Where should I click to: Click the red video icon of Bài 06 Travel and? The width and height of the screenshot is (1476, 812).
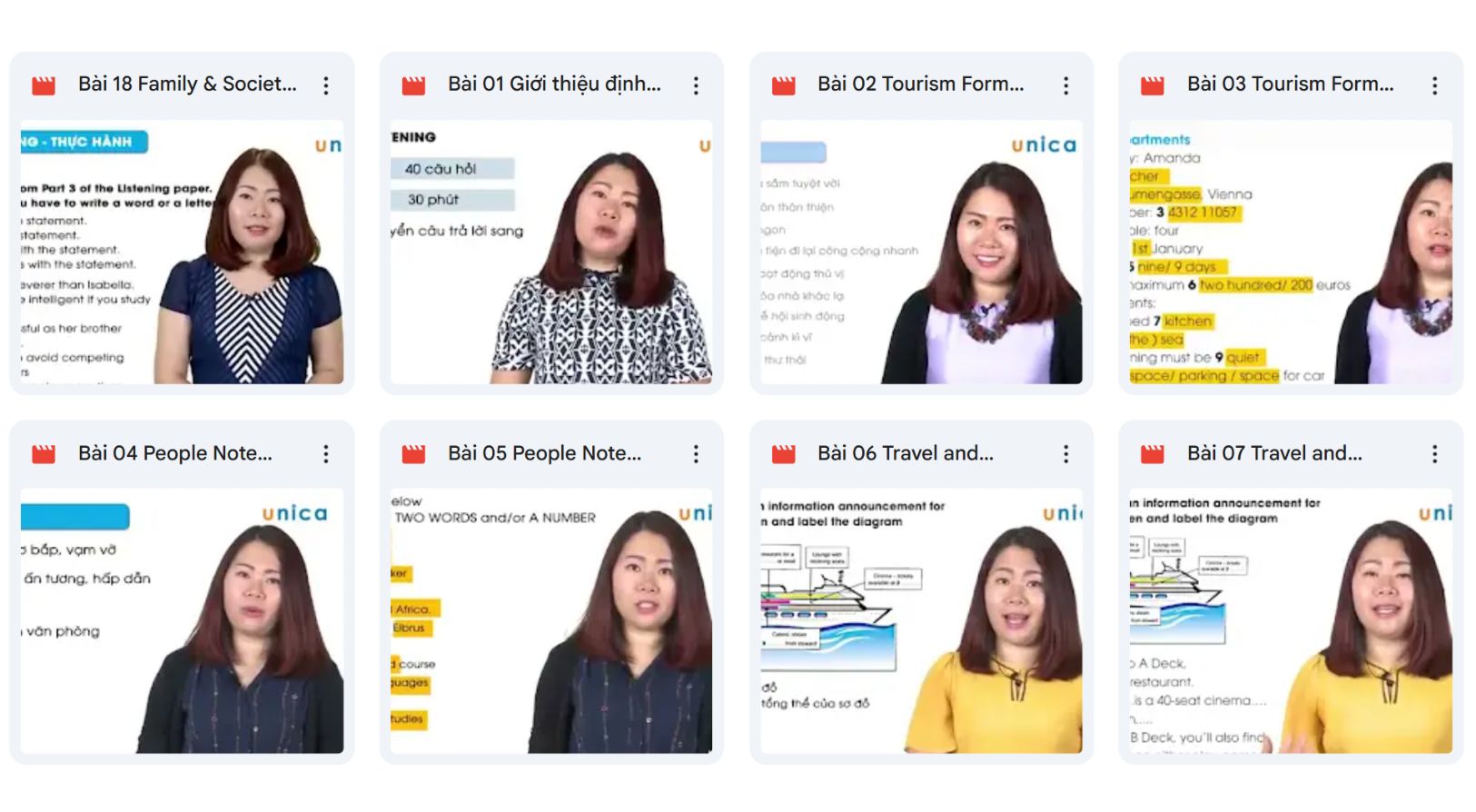click(783, 454)
